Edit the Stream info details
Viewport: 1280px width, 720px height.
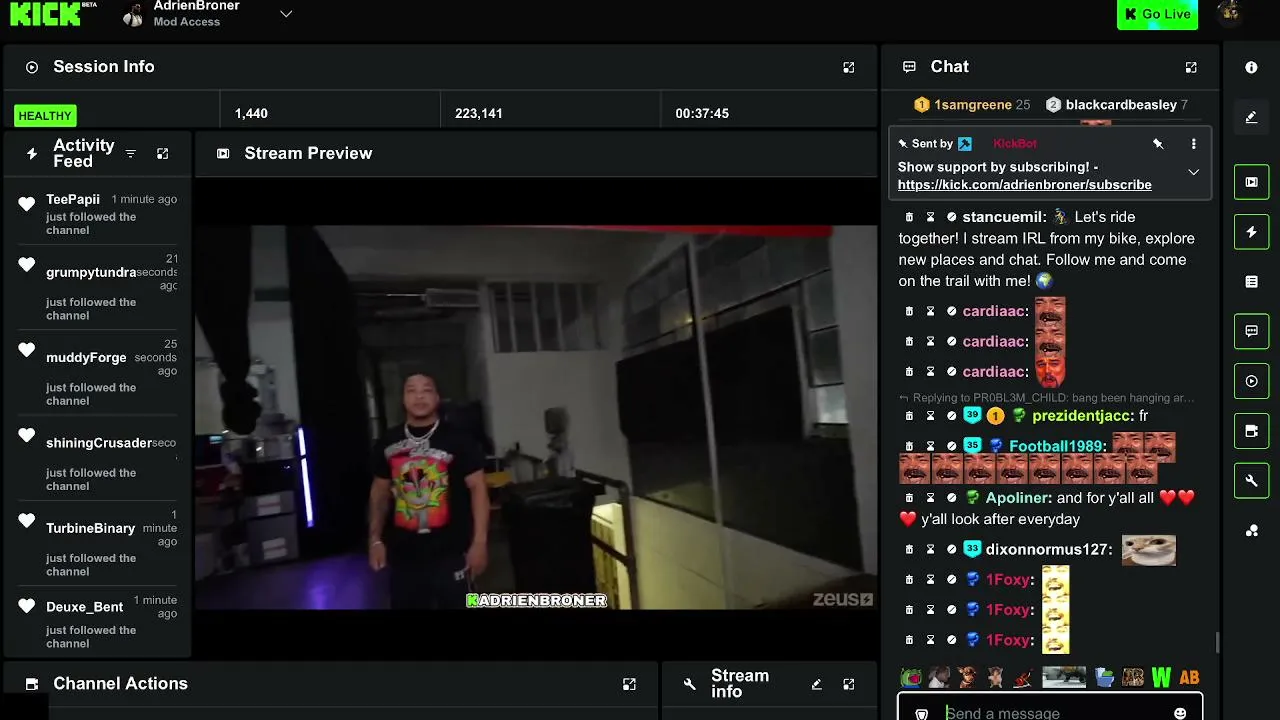pos(816,684)
